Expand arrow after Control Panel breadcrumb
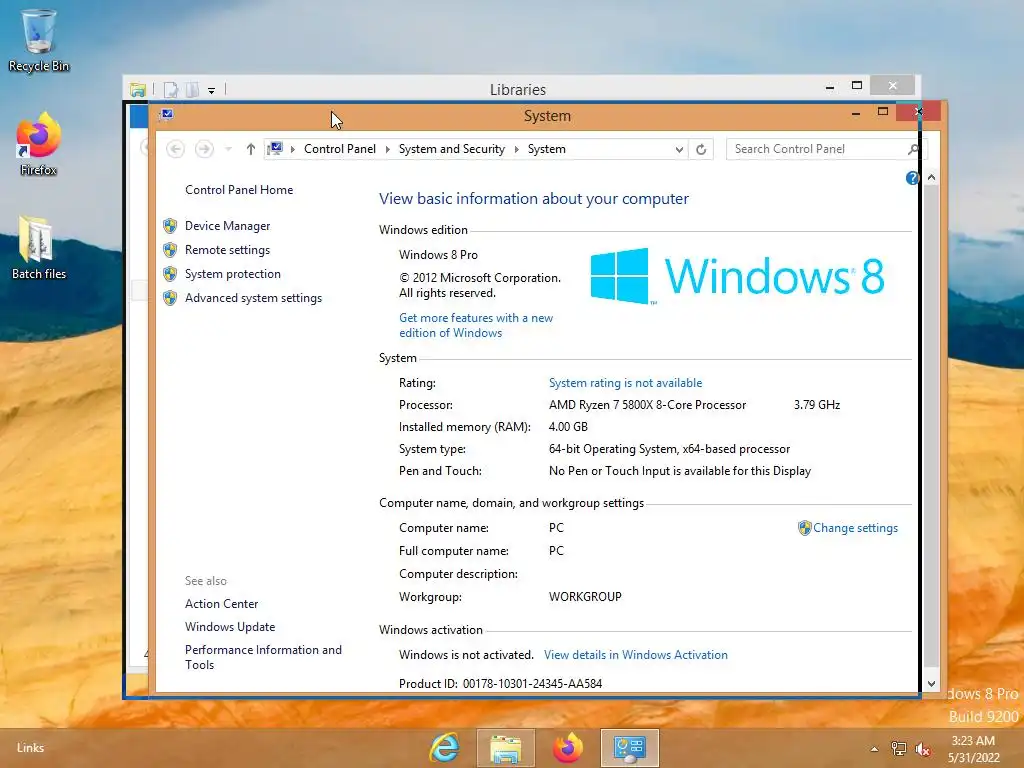Image resolution: width=1024 pixels, height=768 pixels. point(387,150)
